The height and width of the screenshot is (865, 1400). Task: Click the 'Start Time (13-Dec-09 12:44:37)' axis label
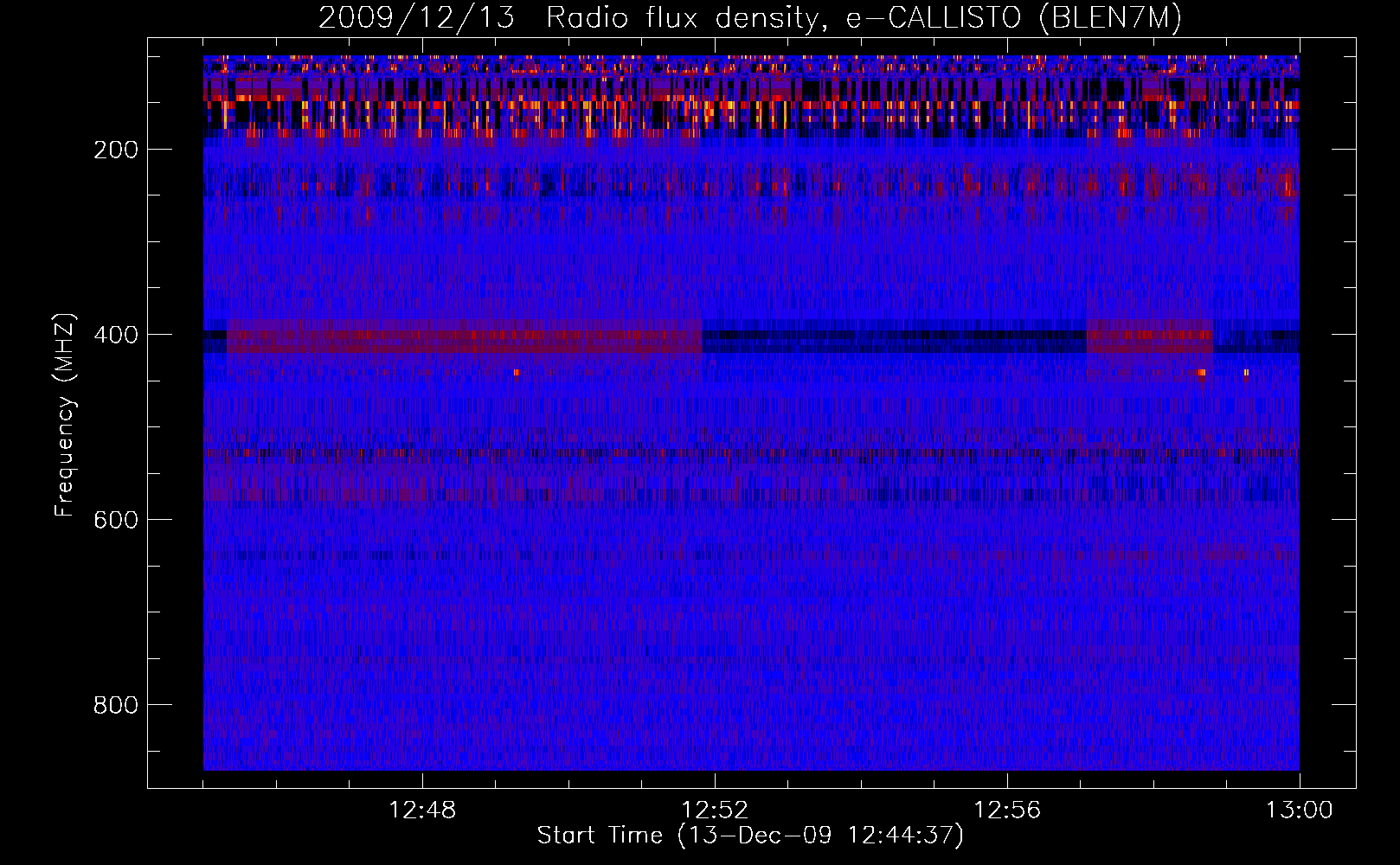coord(750,836)
